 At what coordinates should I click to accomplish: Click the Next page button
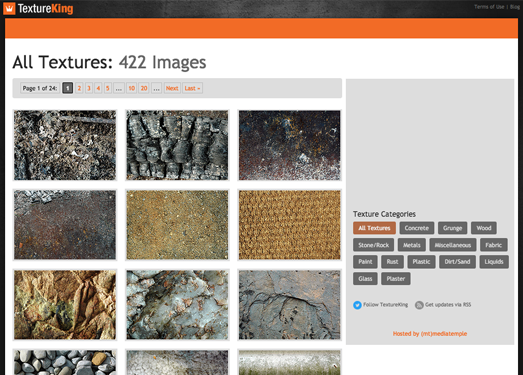pyautogui.click(x=172, y=88)
